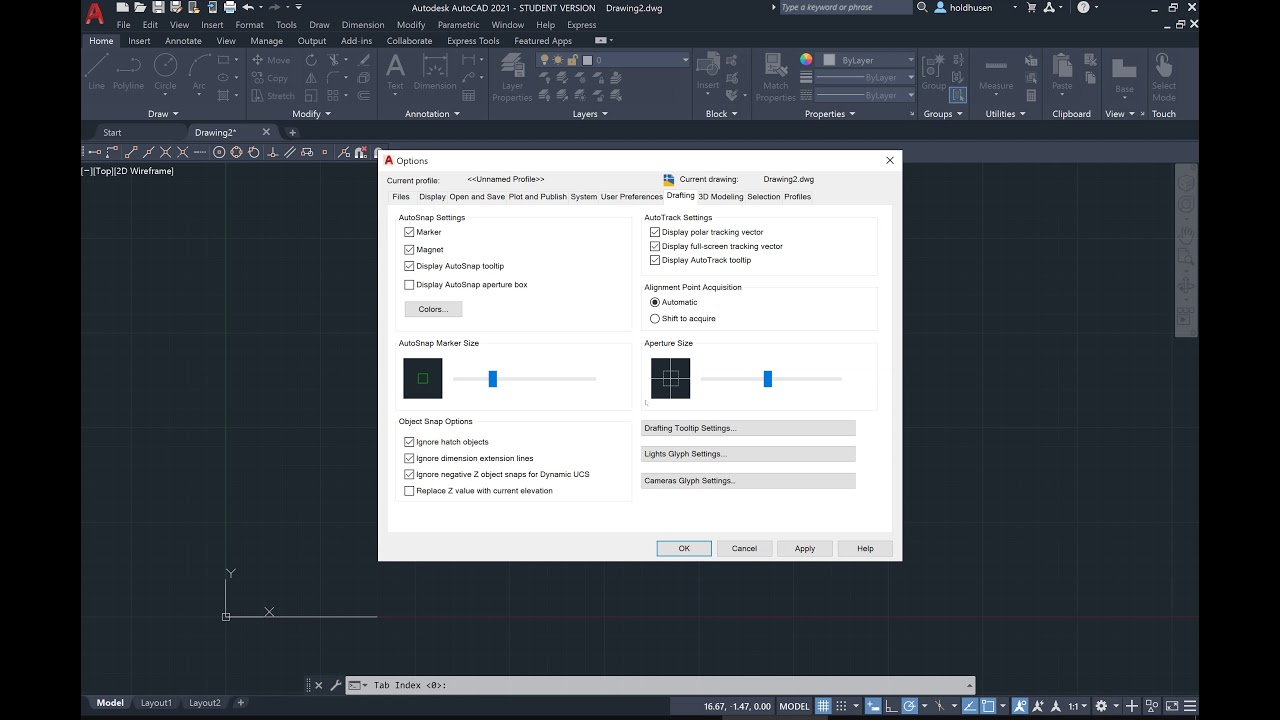Image resolution: width=1280 pixels, height=720 pixels.
Task: Toggle Ignore hatch objects checkbox
Action: [x=409, y=442]
